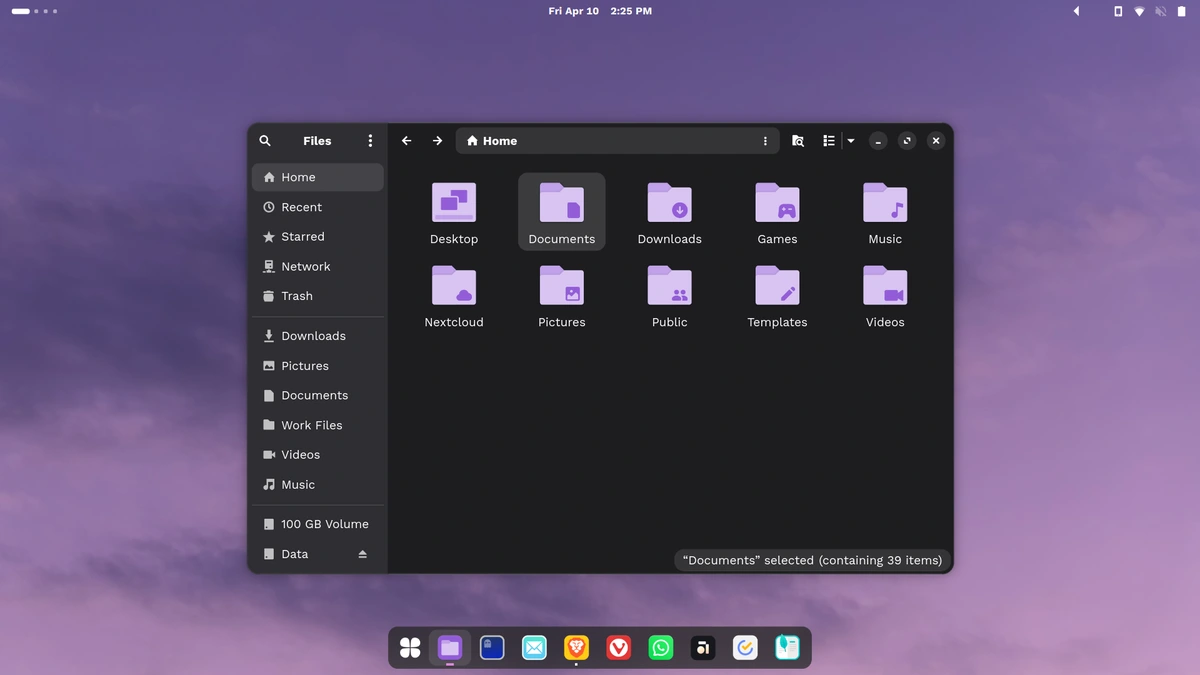
Task: Click the search everywhere folder icon
Action: pyautogui.click(x=797, y=141)
